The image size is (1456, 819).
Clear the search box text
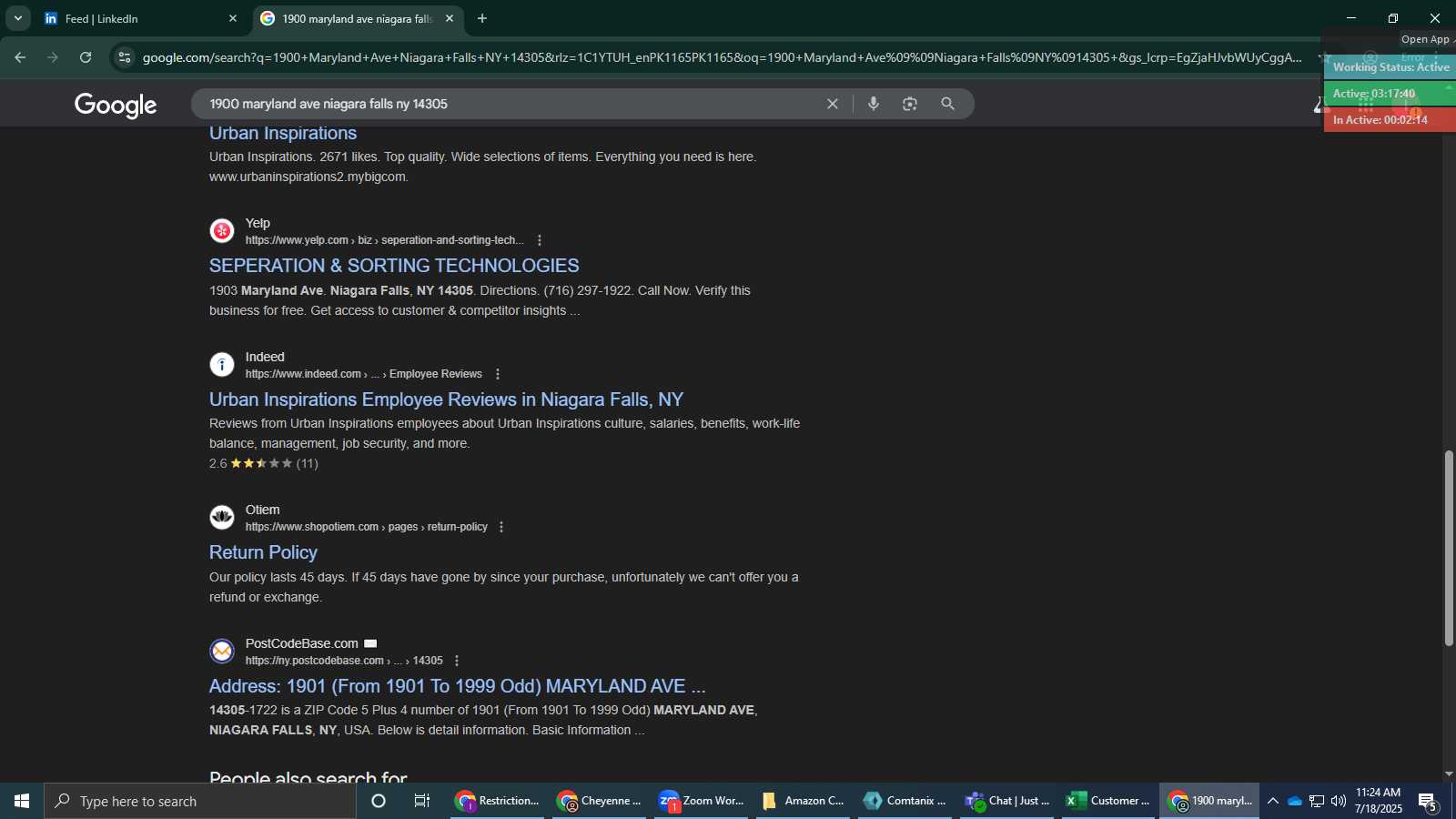point(832,104)
